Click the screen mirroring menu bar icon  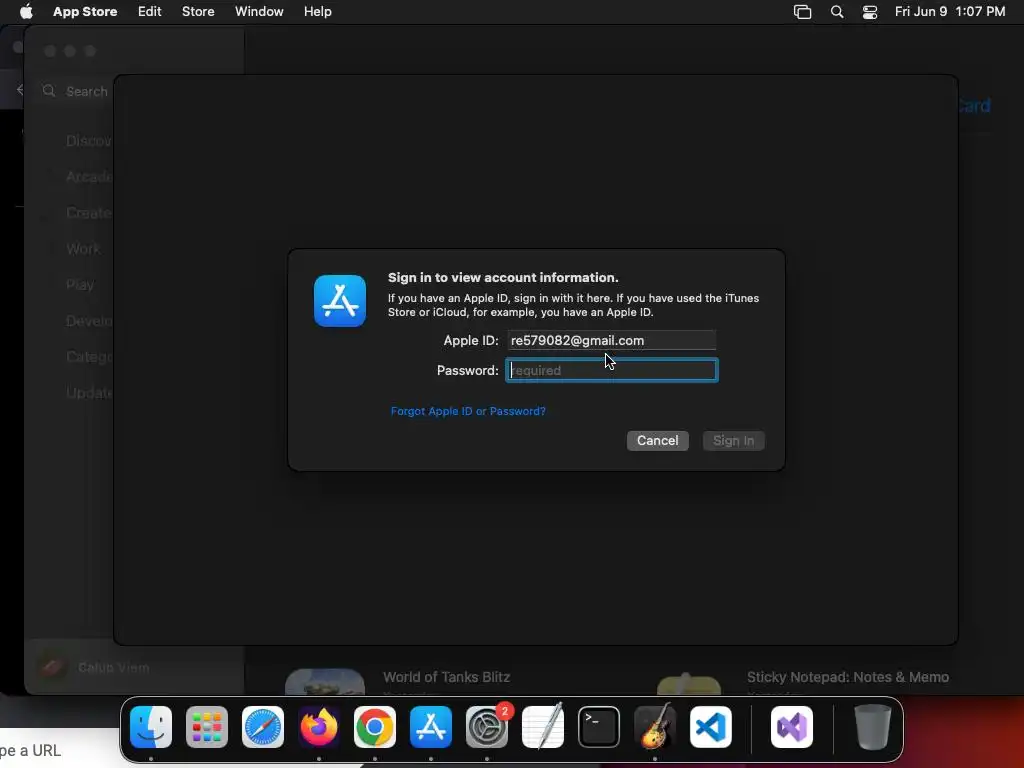click(802, 12)
